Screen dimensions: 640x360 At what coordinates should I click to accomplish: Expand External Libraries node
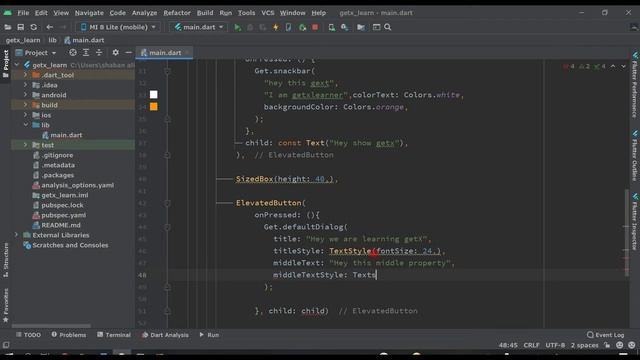click(x=16, y=235)
